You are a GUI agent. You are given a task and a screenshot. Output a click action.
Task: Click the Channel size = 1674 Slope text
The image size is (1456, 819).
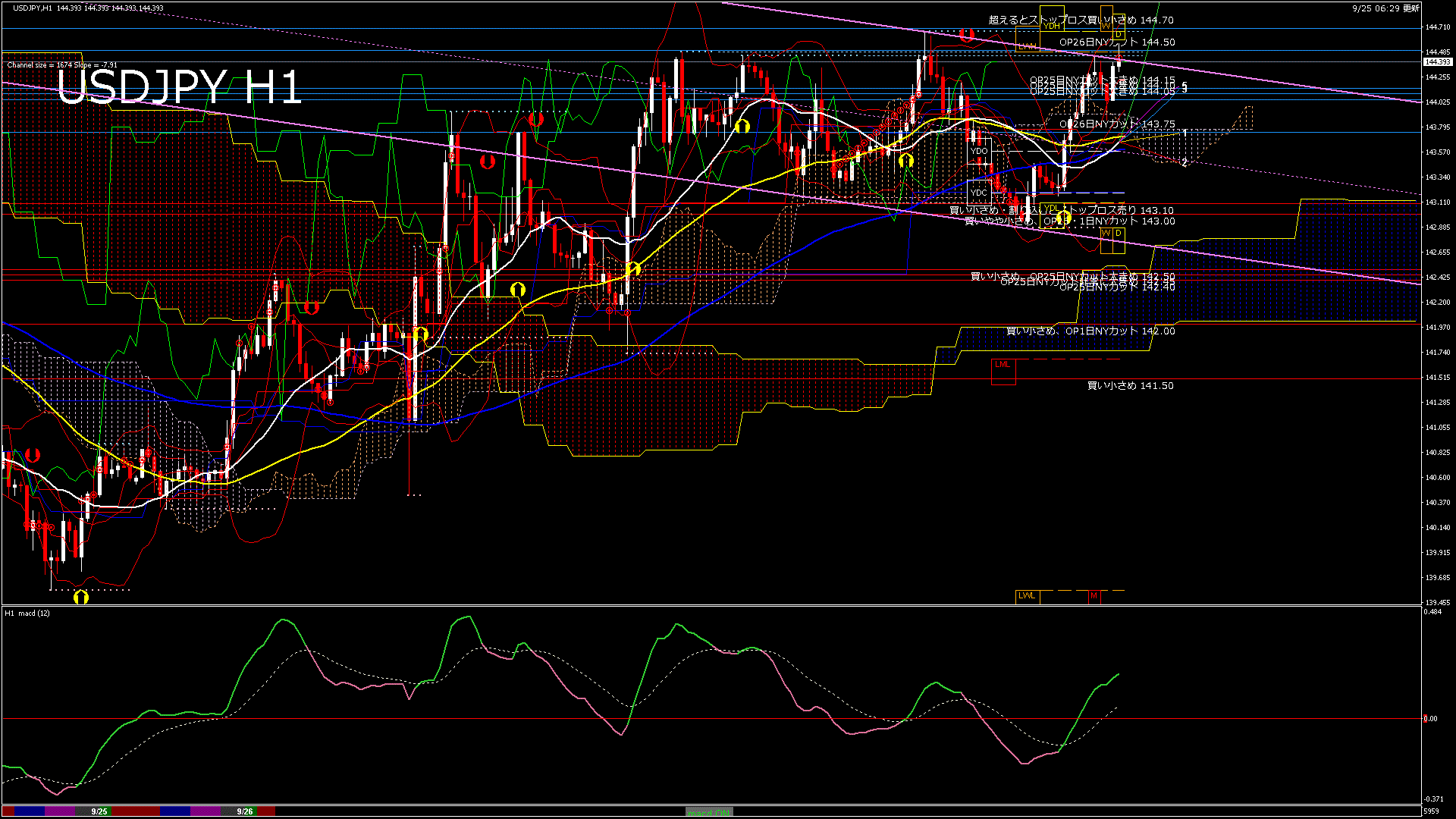click(62, 65)
